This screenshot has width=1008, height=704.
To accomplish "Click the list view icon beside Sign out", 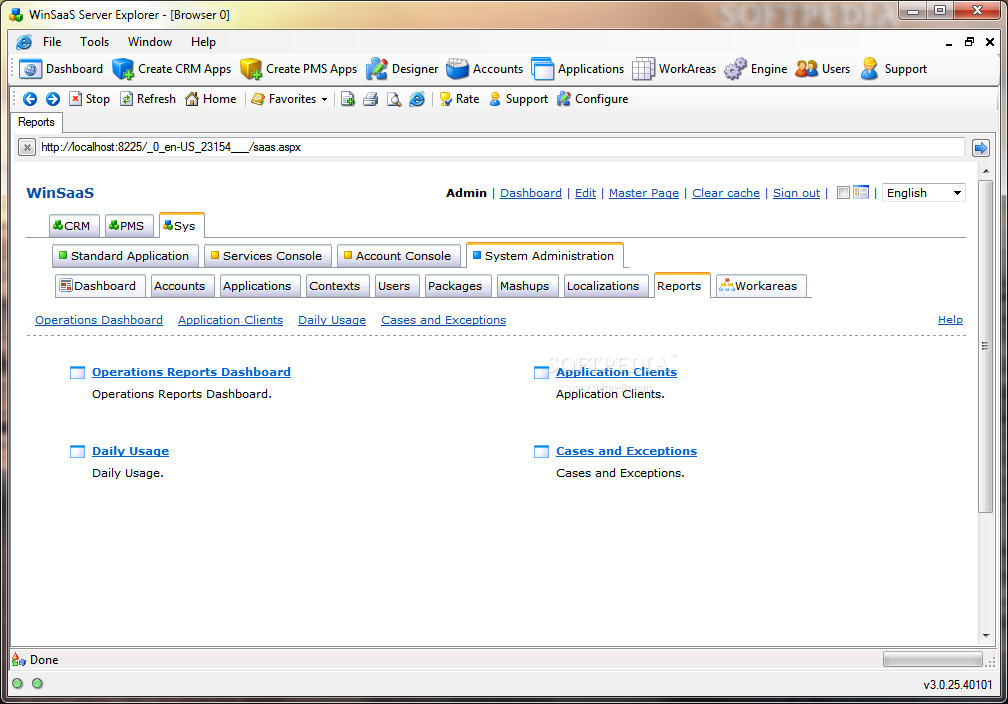I will [x=861, y=192].
